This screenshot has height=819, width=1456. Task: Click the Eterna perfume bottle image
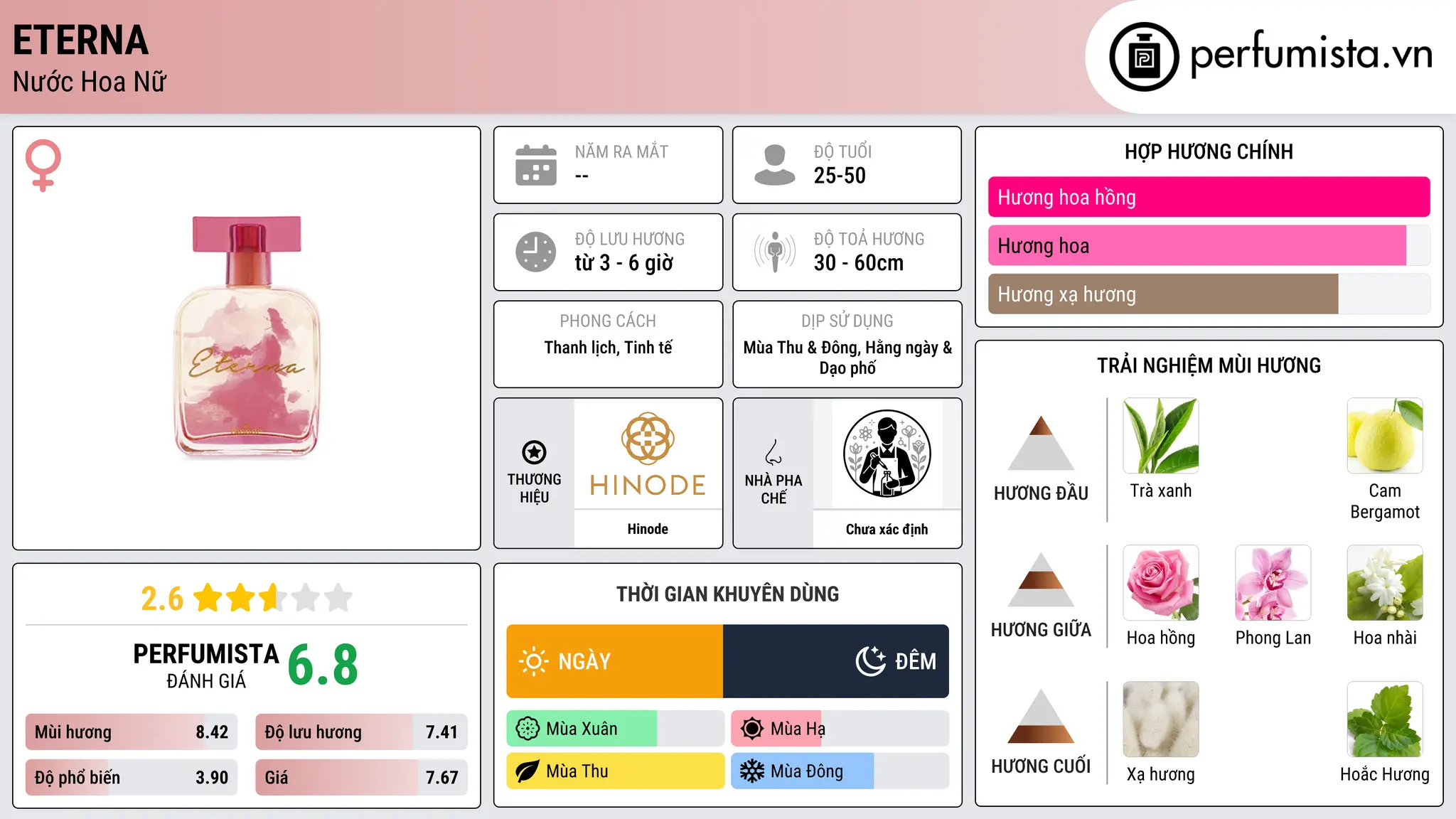click(x=246, y=337)
